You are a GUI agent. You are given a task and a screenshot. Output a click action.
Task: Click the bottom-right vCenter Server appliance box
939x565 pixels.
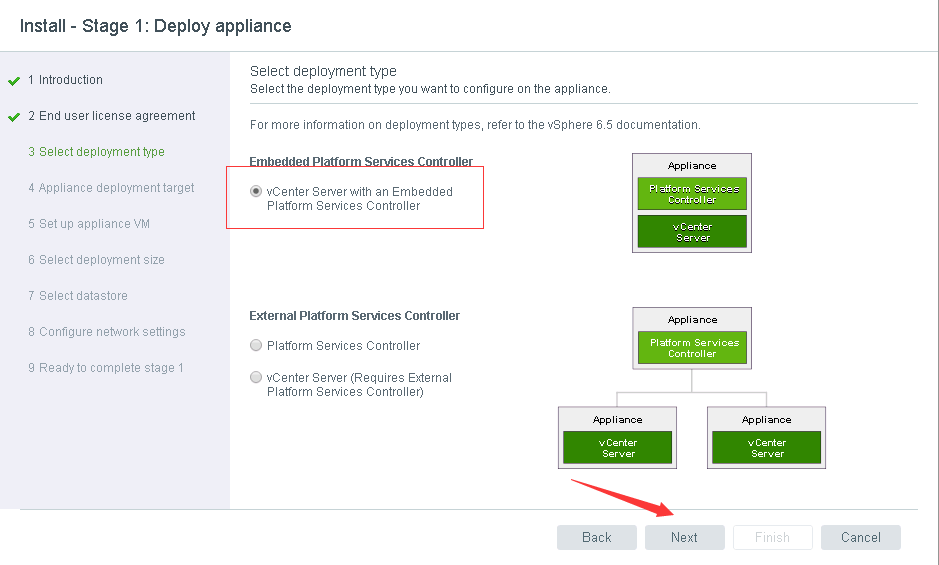coord(767,448)
